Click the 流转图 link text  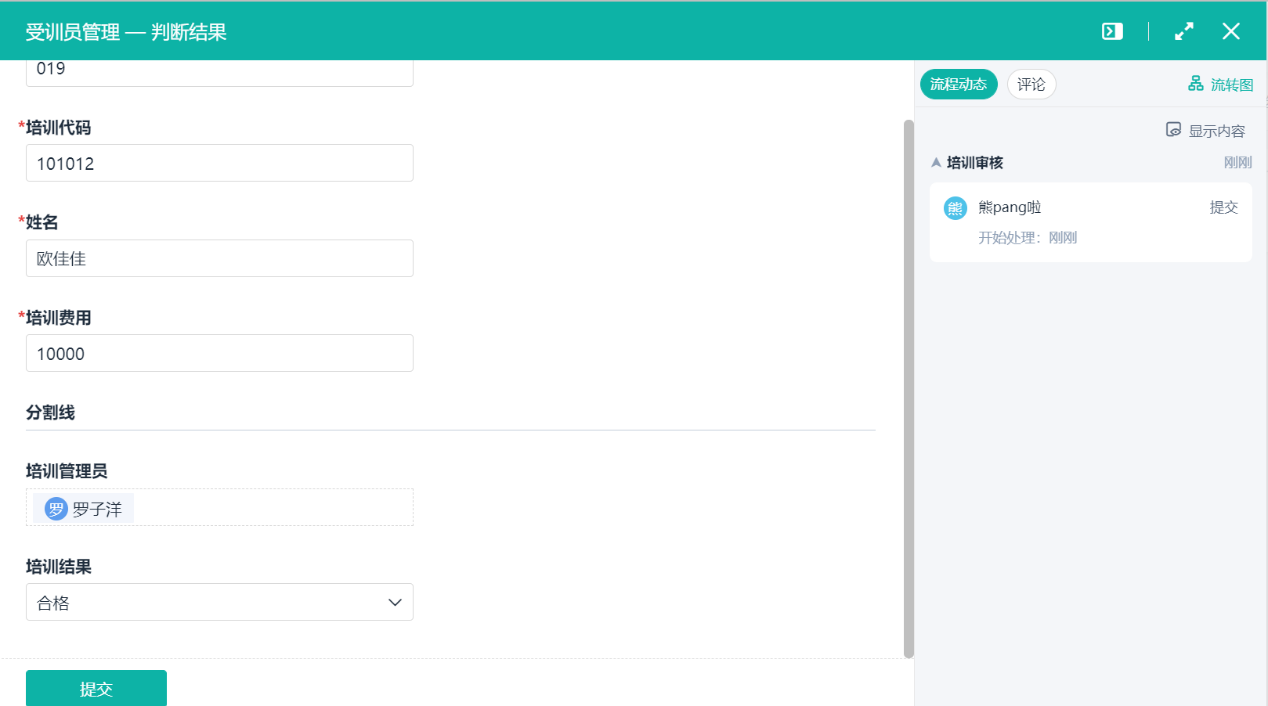pyautogui.click(x=1231, y=85)
